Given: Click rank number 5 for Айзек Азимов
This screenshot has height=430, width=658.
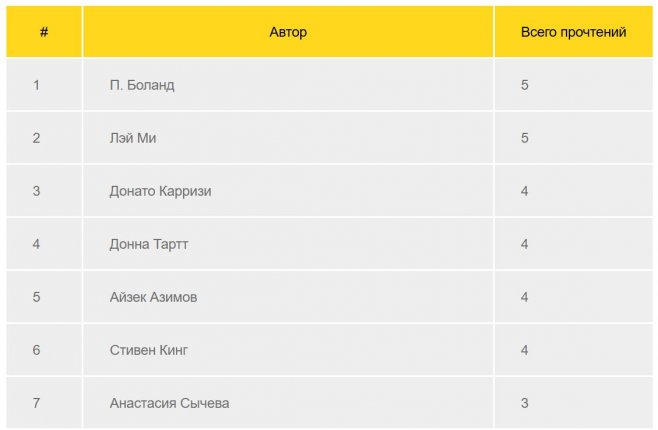Looking at the screenshot, I should [x=36, y=297].
